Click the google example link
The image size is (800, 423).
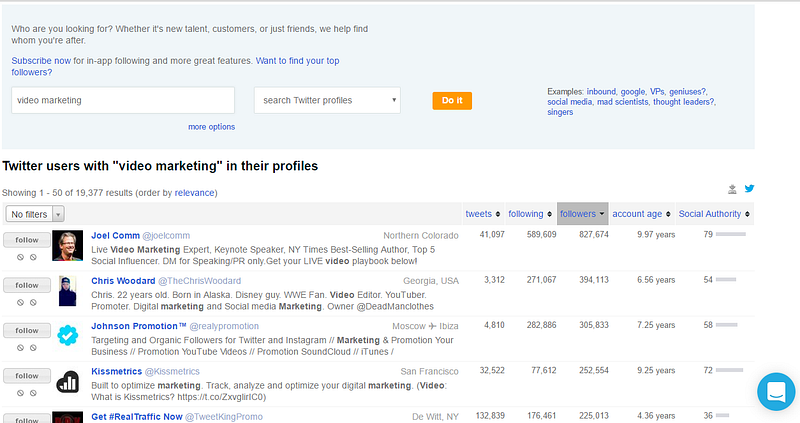tap(633, 92)
